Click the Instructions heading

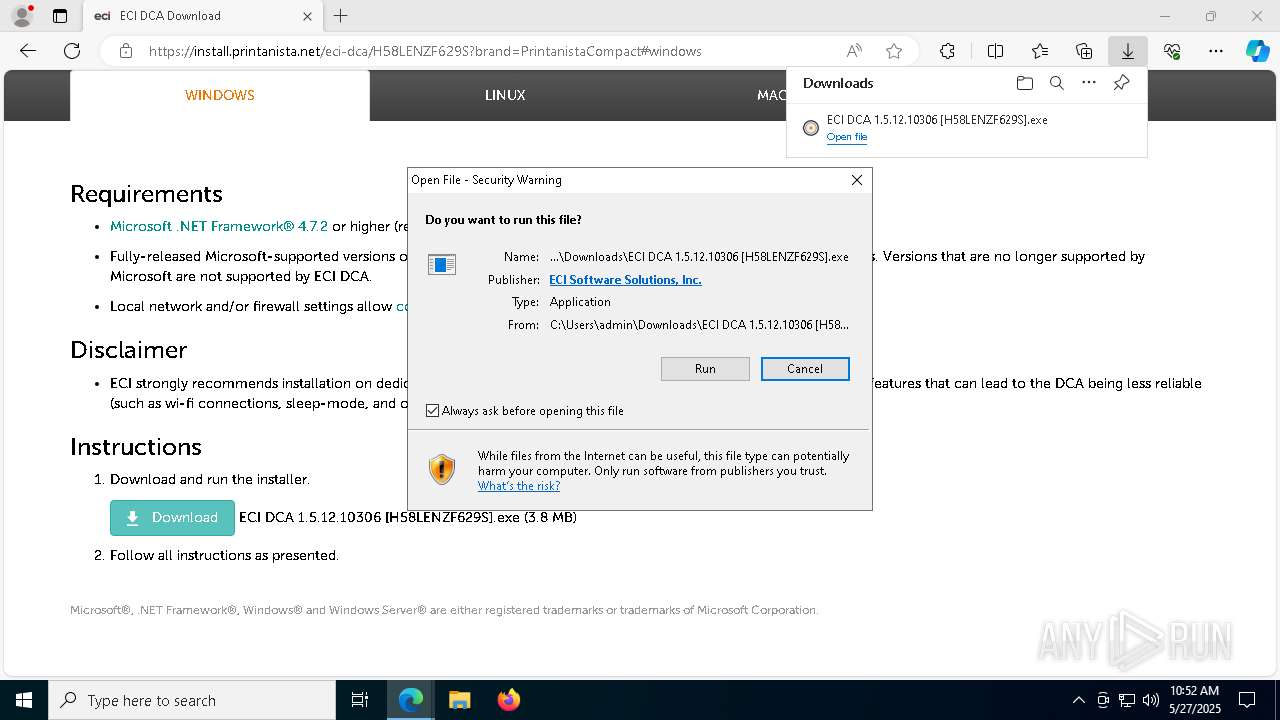136,447
